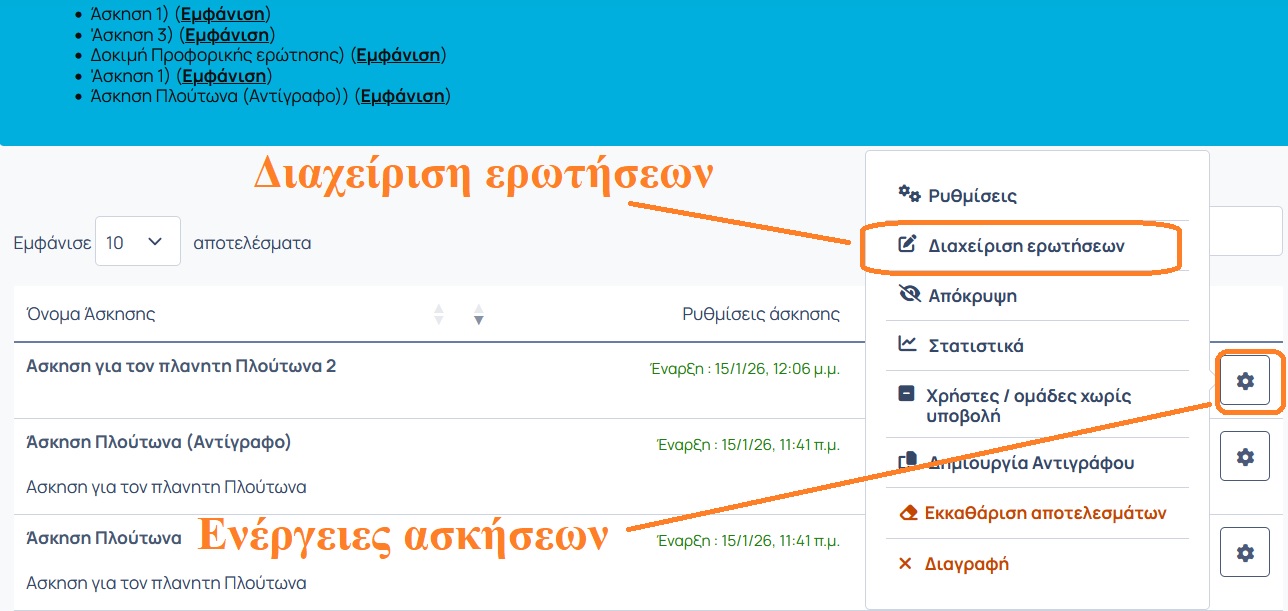Sort by Όνομα Άσκησης column arrows
The image size is (1288, 611).
(438, 314)
